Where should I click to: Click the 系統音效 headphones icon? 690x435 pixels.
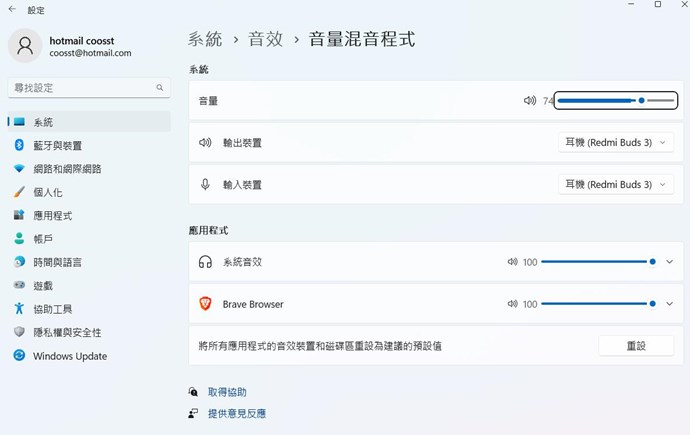tap(205, 262)
